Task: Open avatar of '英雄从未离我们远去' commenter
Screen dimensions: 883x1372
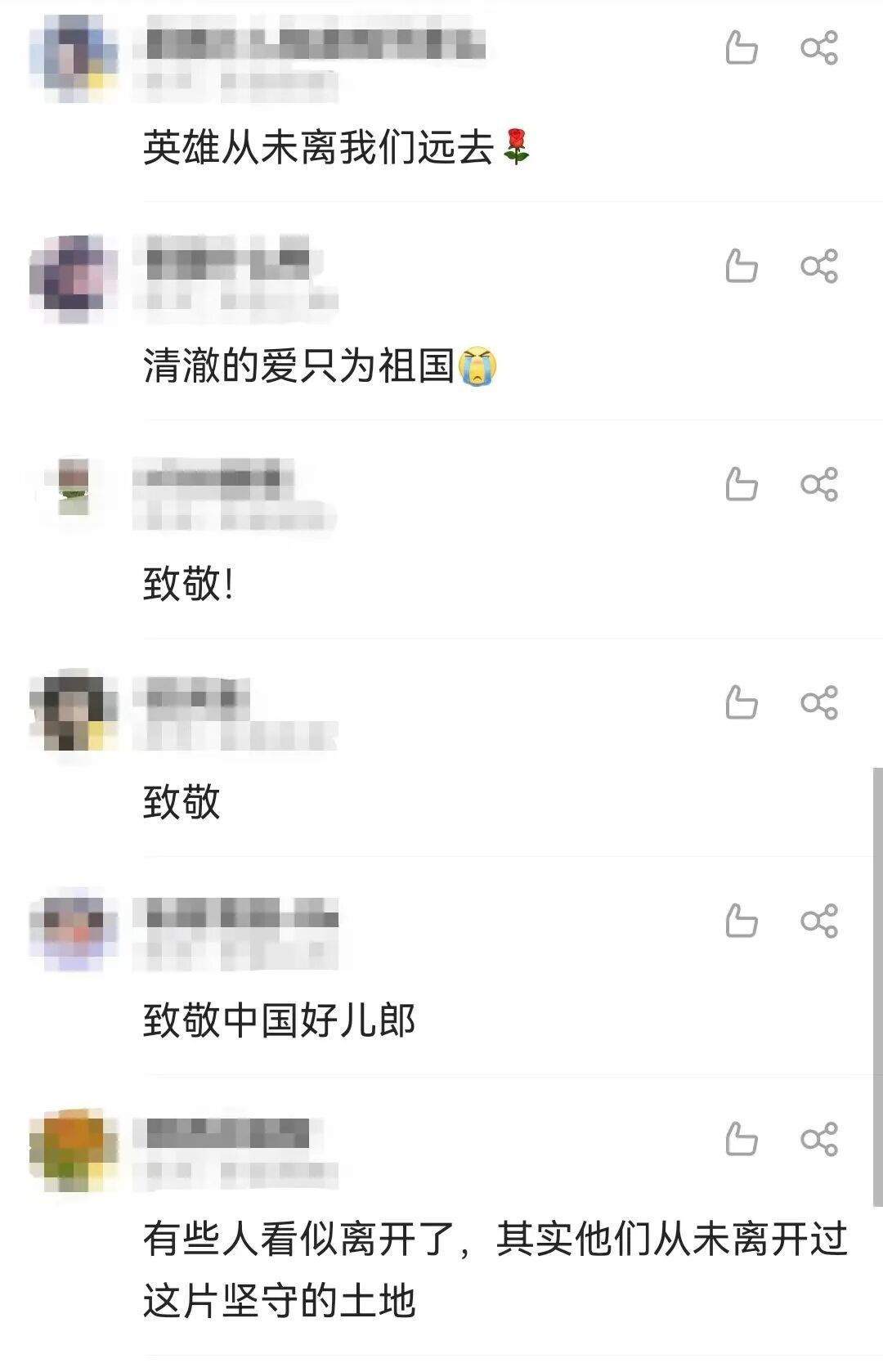Action: point(74,57)
